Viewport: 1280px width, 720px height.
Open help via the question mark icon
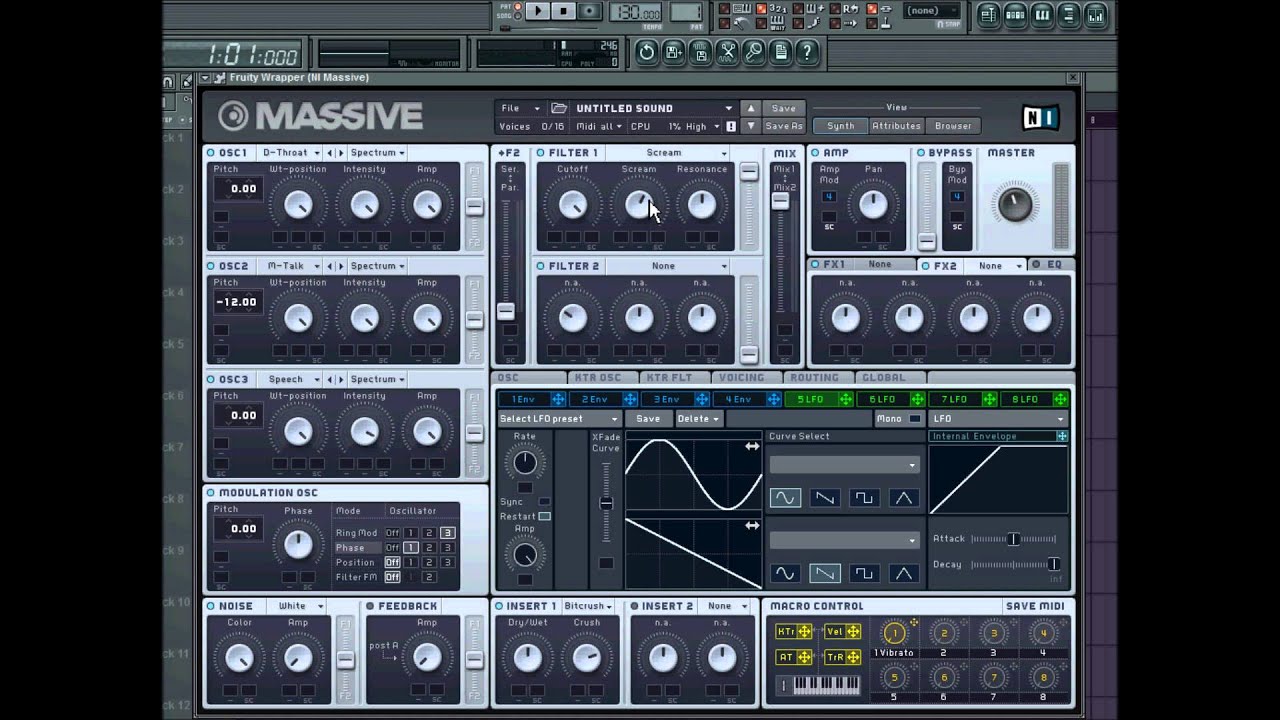click(808, 52)
